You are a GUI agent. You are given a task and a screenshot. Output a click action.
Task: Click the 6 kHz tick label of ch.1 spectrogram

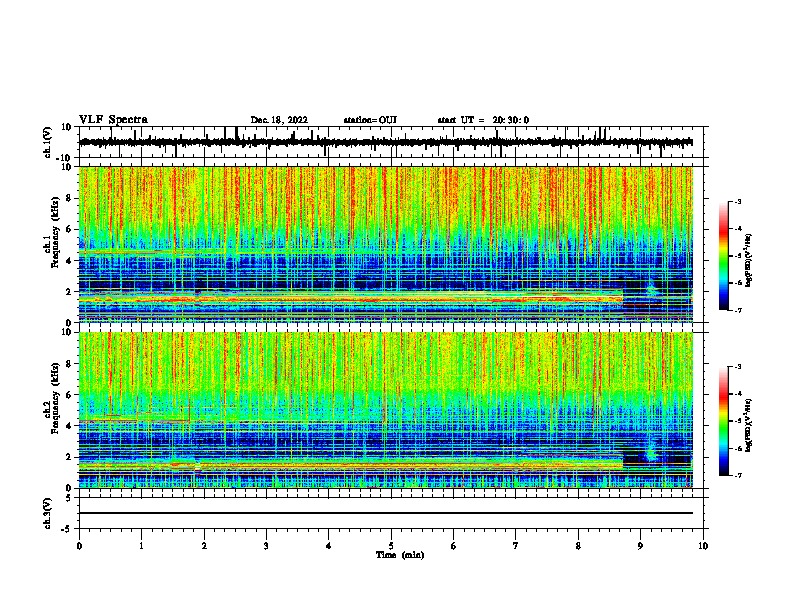(x=69, y=229)
